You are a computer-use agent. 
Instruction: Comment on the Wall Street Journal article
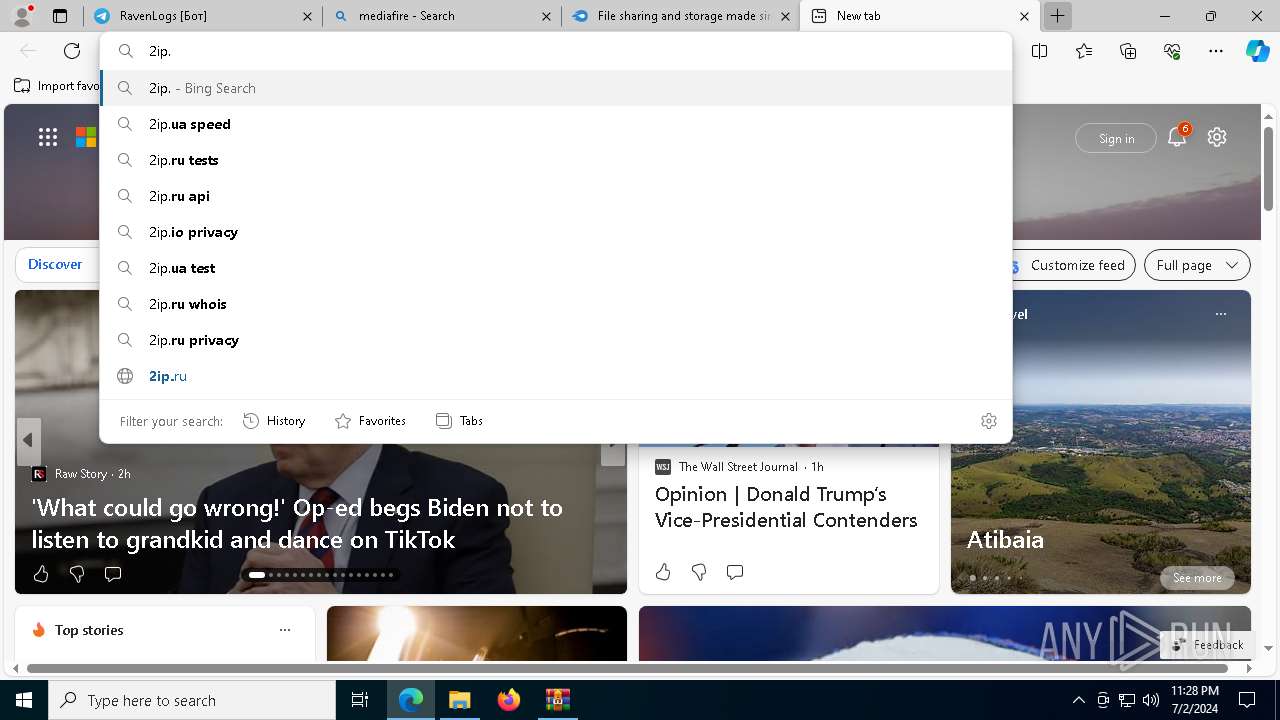pyautogui.click(x=734, y=572)
